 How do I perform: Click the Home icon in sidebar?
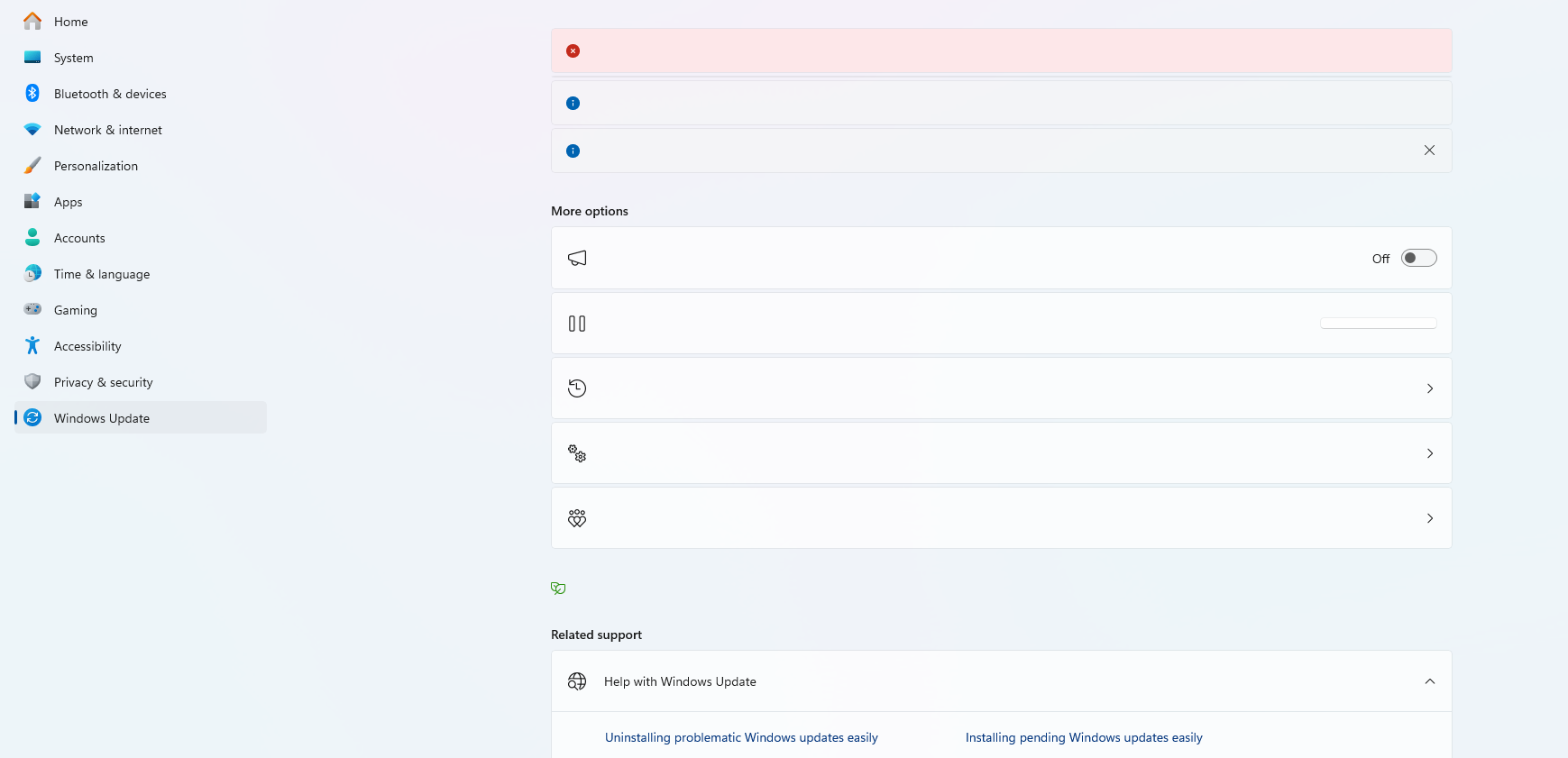32,21
